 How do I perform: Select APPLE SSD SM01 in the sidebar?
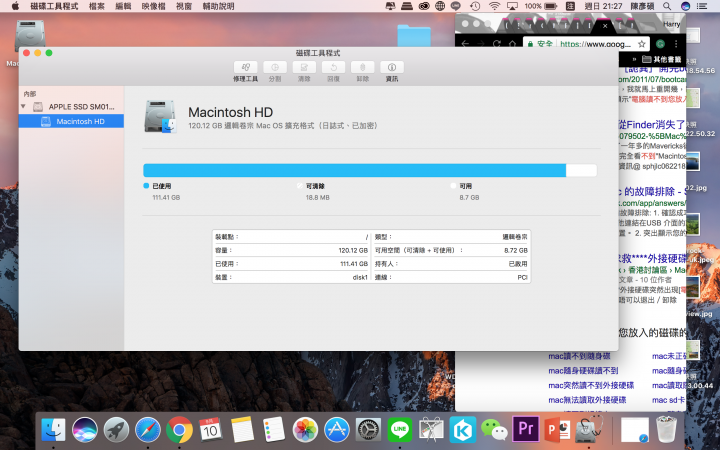81,107
